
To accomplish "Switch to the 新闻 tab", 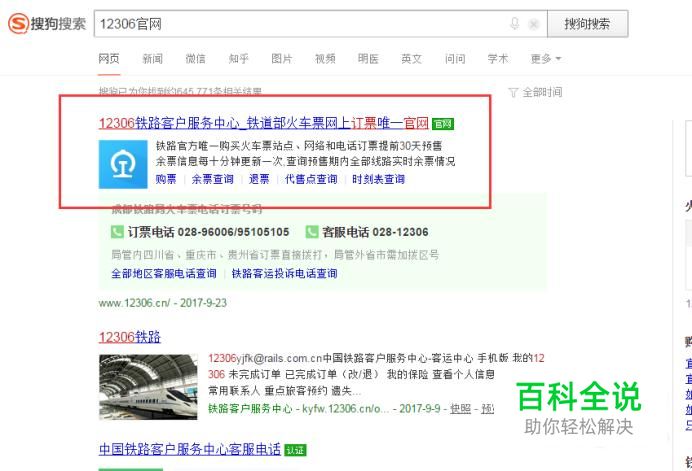I will (152, 59).
